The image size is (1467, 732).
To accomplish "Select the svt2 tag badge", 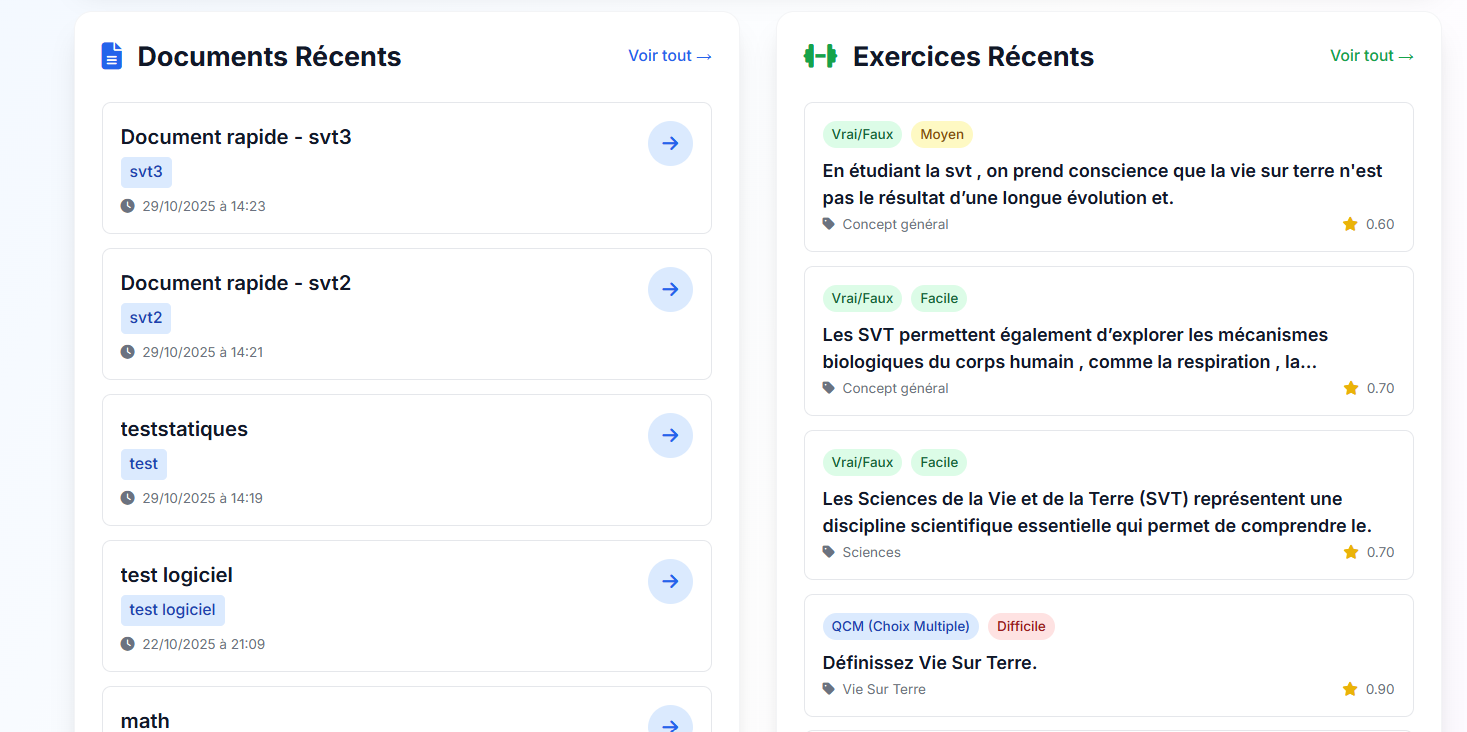I will pos(146,318).
